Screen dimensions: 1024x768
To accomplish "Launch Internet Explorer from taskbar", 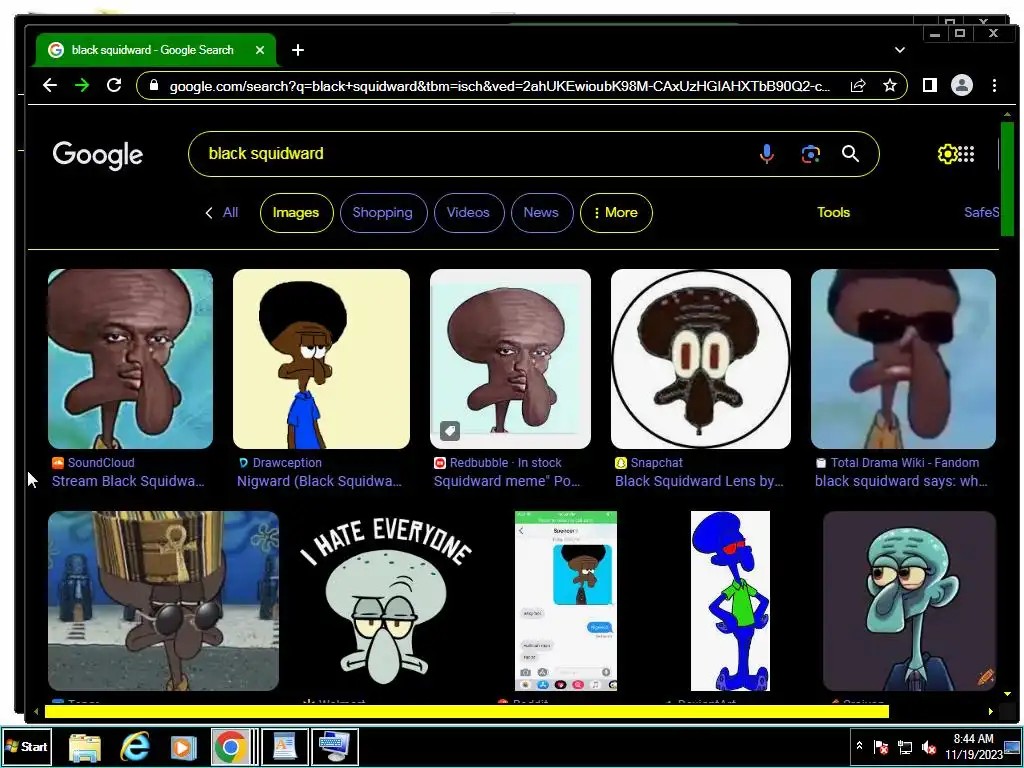I will (135, 747).
